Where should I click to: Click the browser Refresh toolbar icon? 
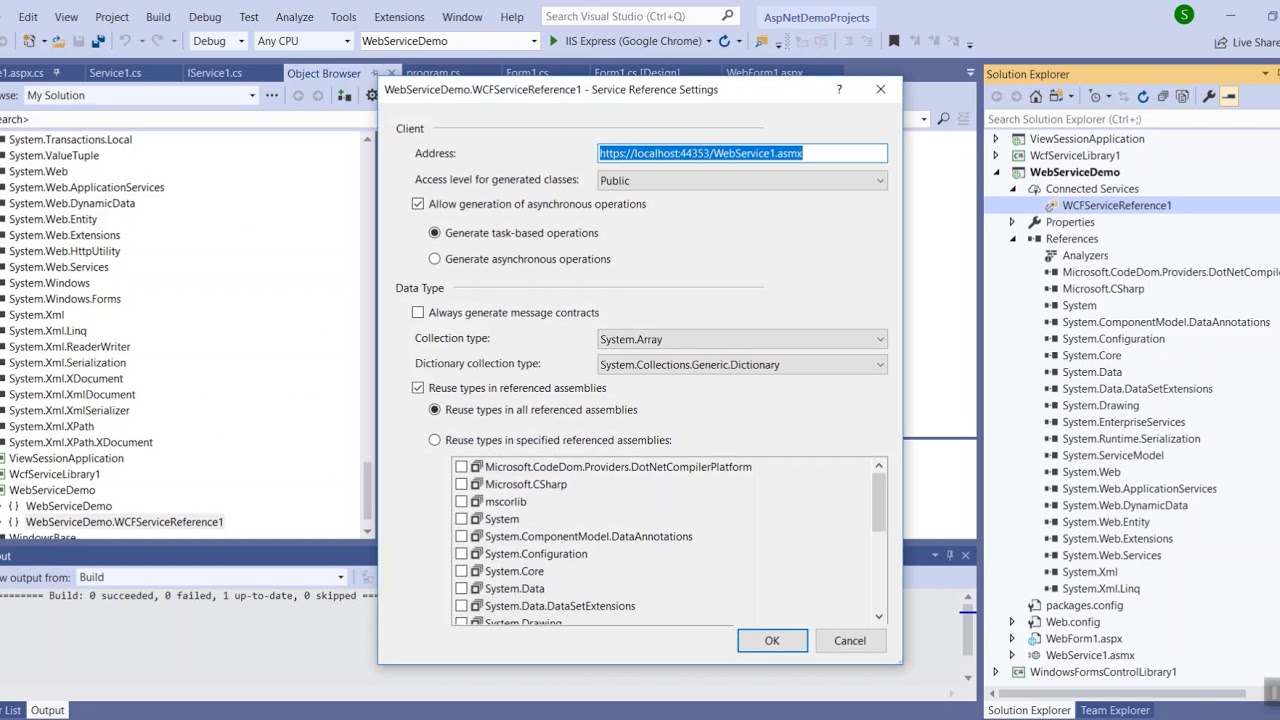(724, 41)
